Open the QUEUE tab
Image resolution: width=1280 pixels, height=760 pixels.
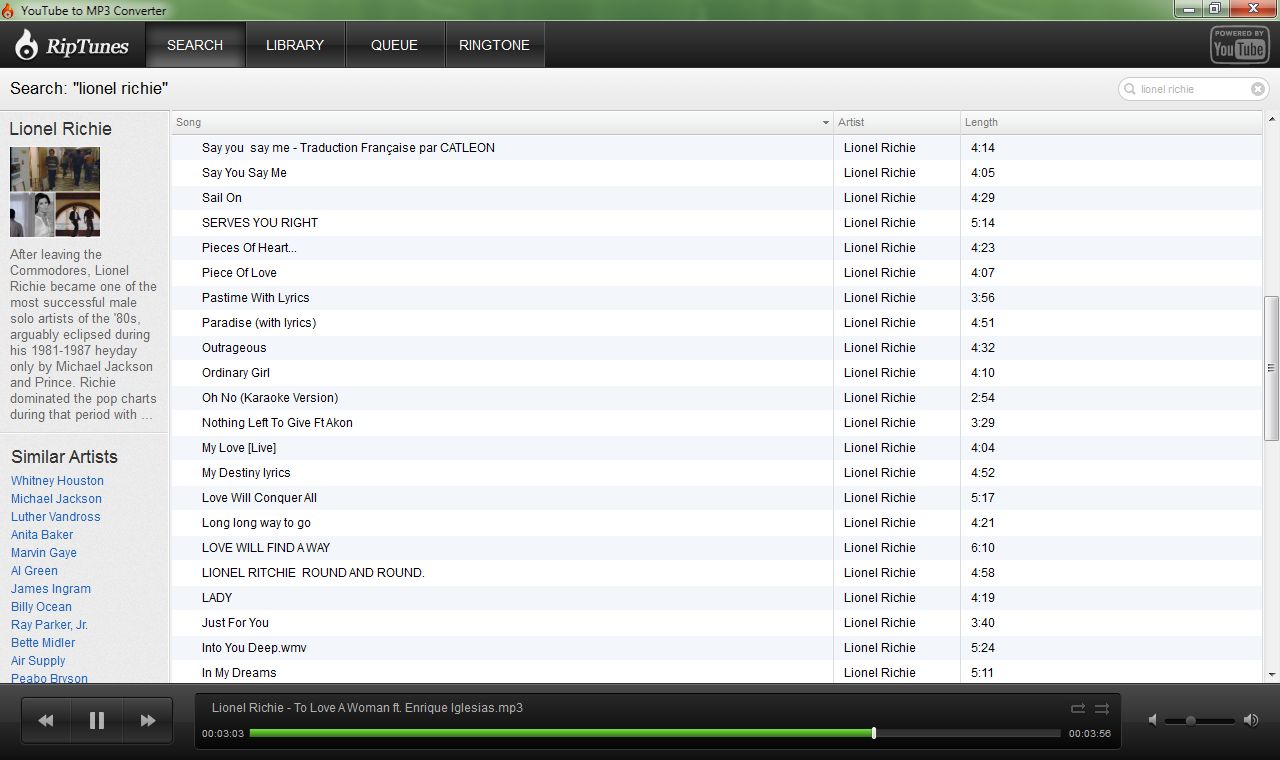point(394,45)
